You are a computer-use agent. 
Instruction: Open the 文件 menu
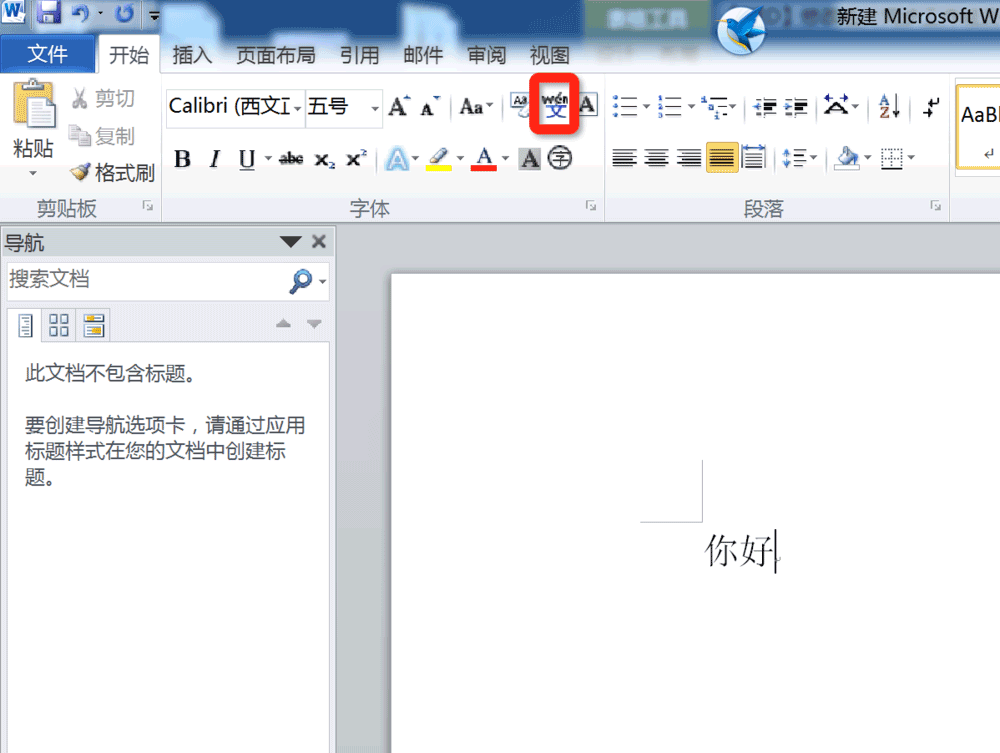[x=48, y=54]
